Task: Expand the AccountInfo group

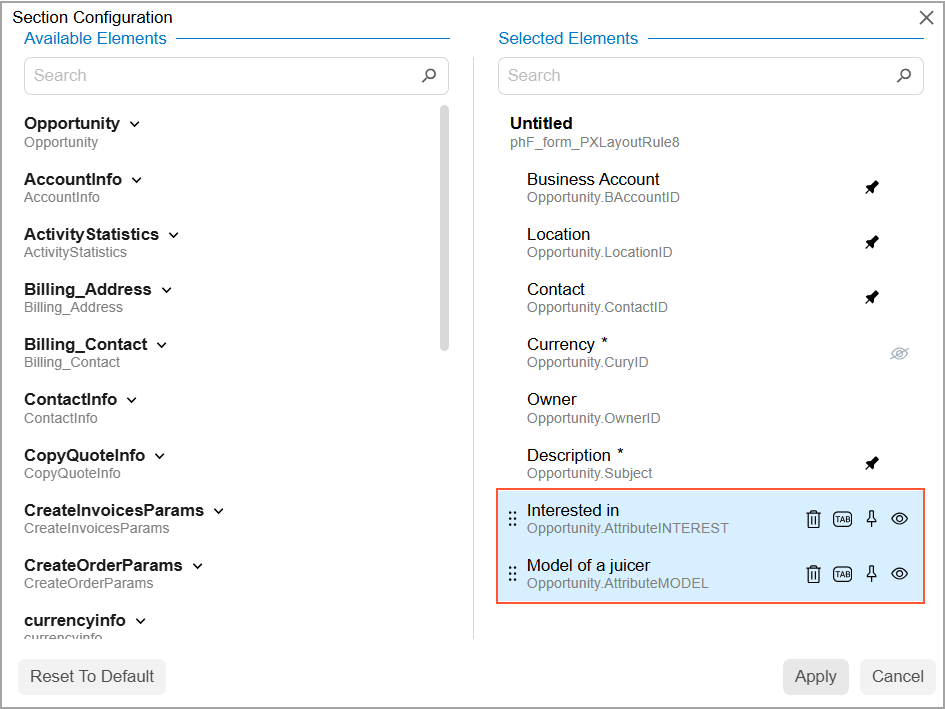Action: click(137, 180)
